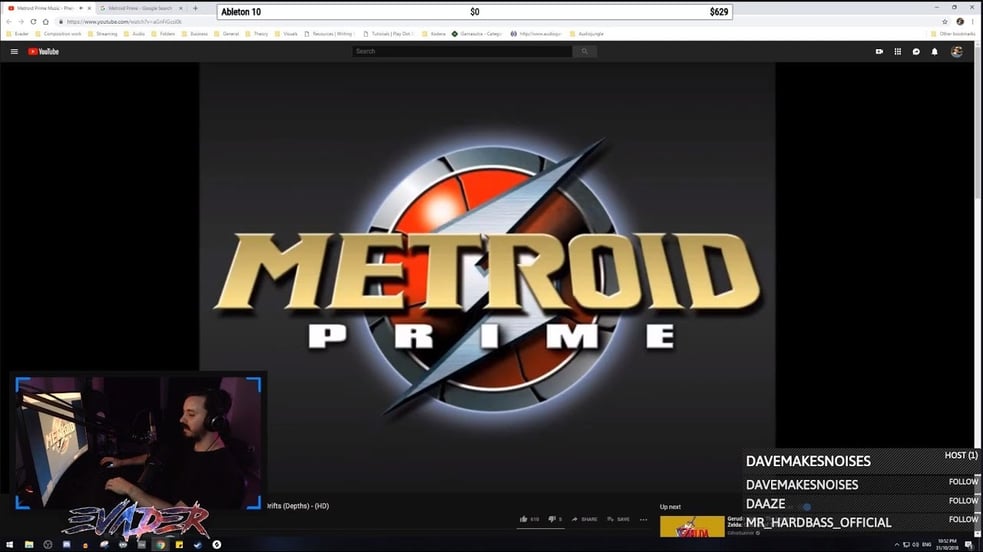Open the Kadenze bookmark folder
This screenshot has height=552, width=983.
tap(434, 34)
